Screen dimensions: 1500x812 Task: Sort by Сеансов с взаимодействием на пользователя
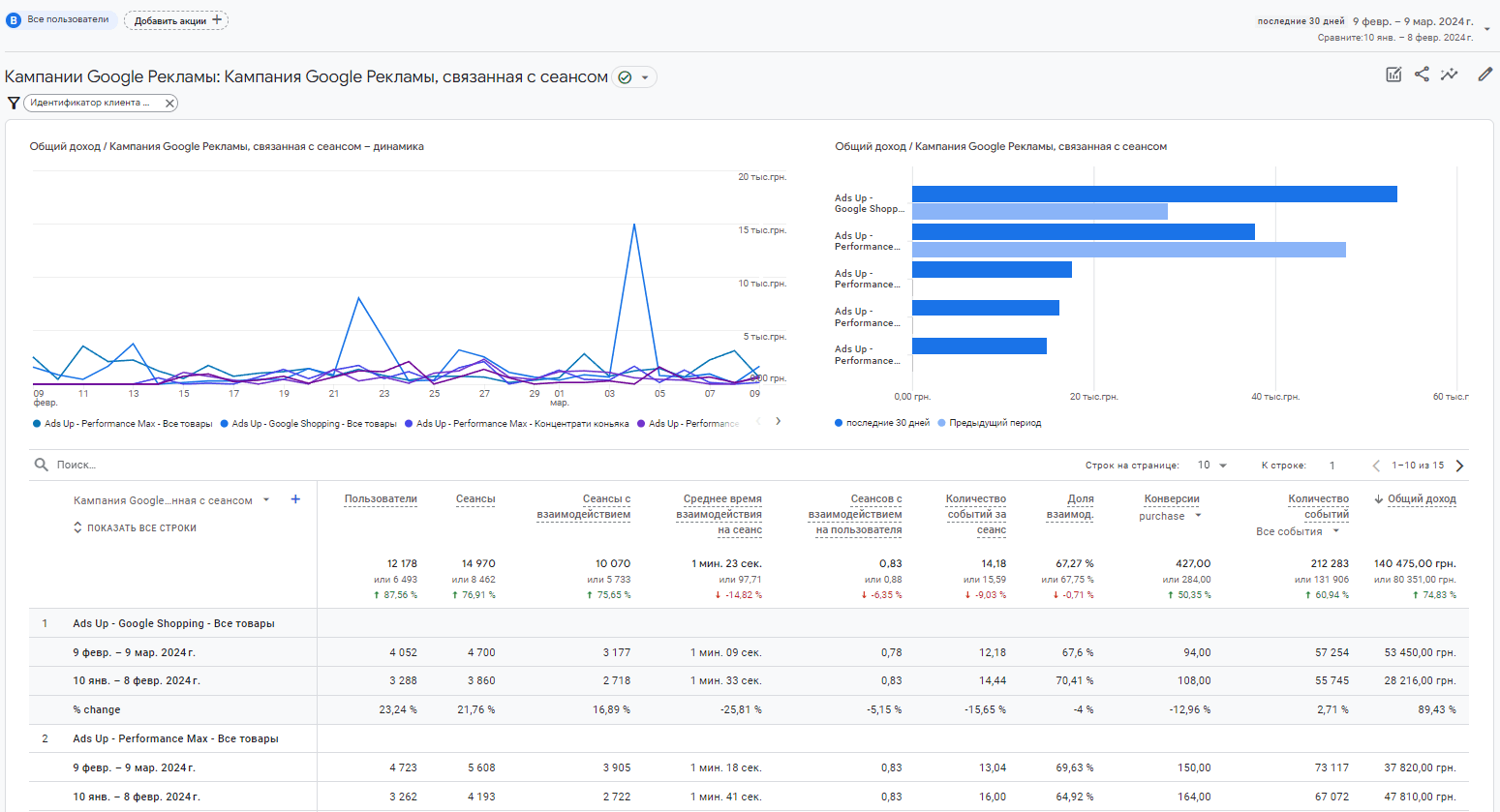(855, 514)
